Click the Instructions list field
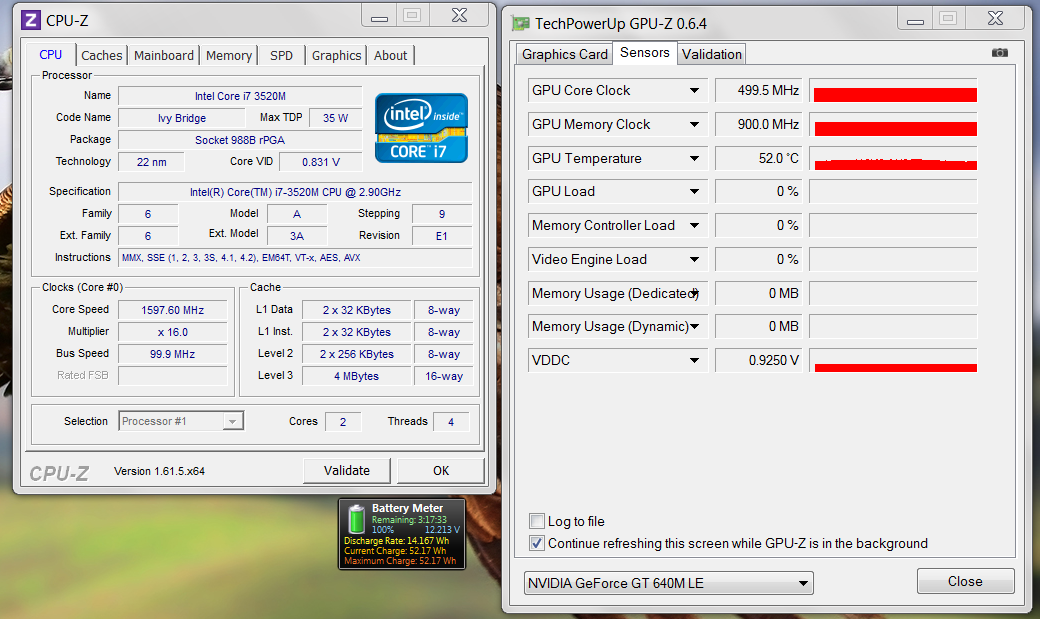1040x619 pixels. click(x=295, y=257)
